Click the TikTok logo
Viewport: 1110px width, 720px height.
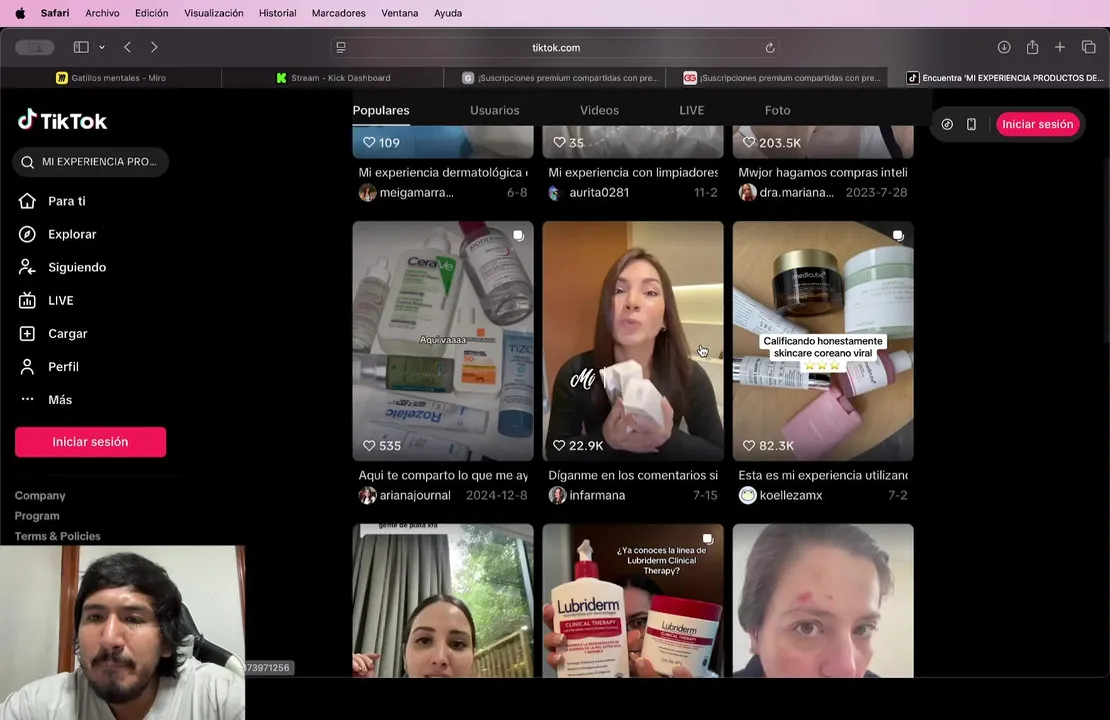(62, 121)
